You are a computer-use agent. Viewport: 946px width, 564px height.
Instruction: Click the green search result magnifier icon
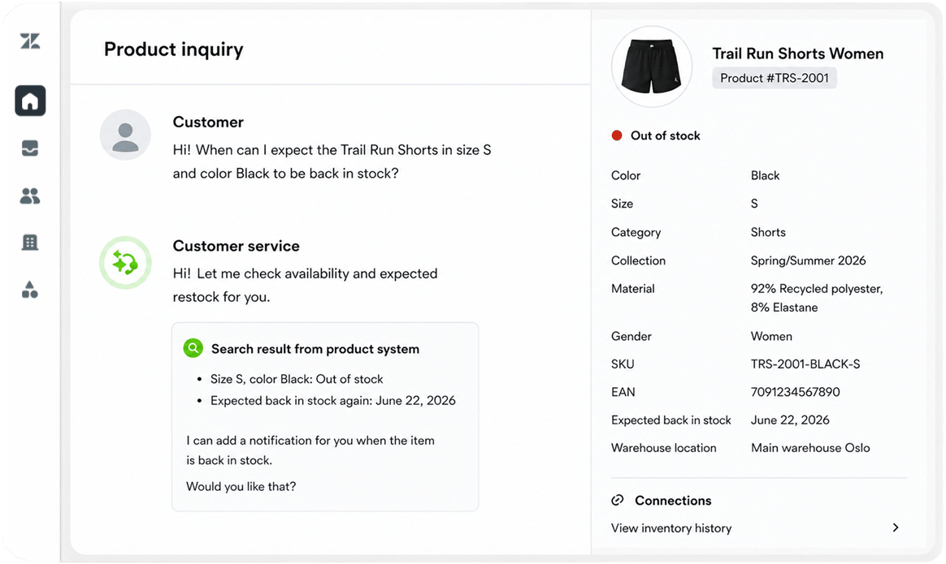(193, 348)
